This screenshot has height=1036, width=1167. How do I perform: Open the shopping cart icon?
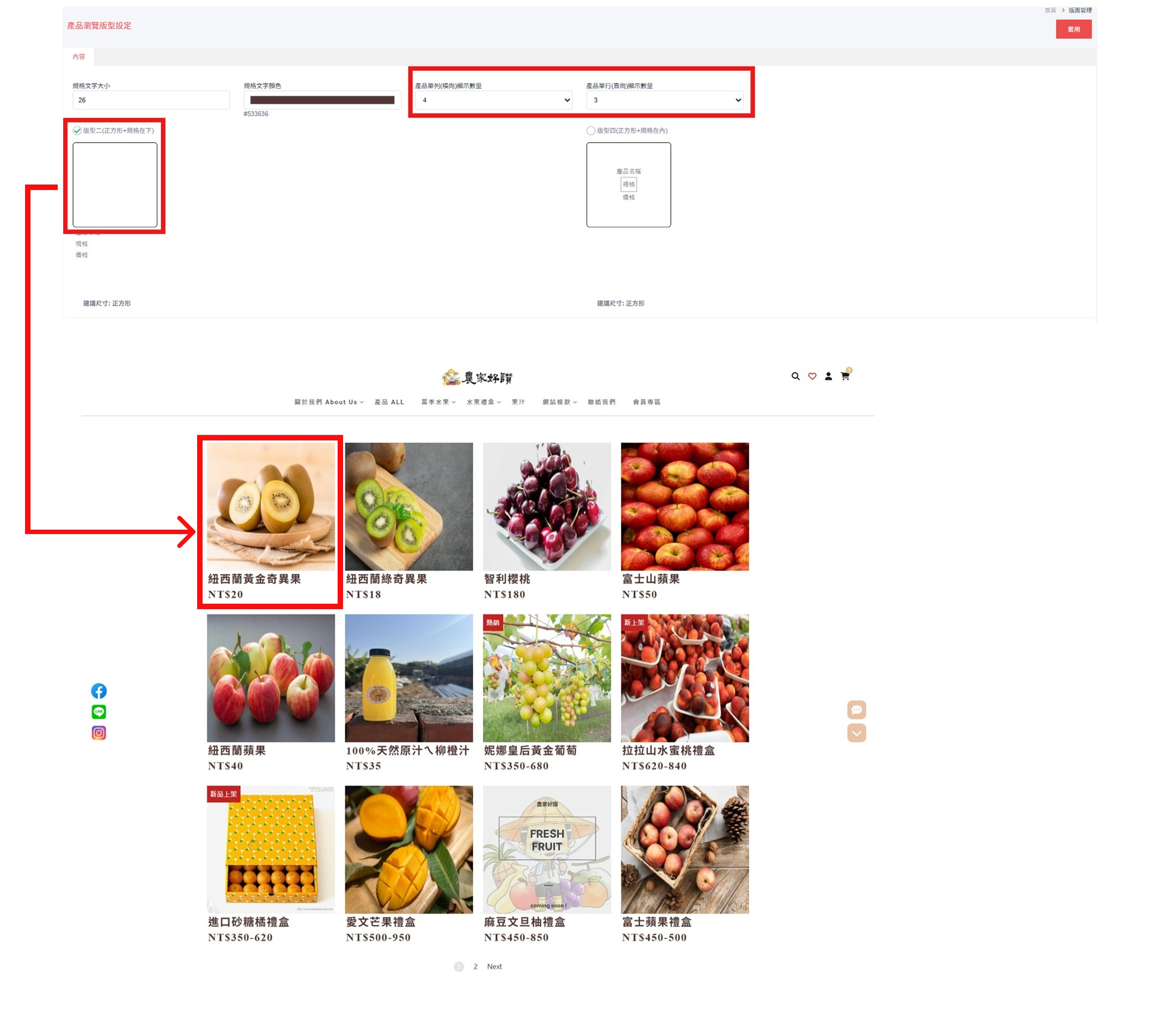[845, 376]
